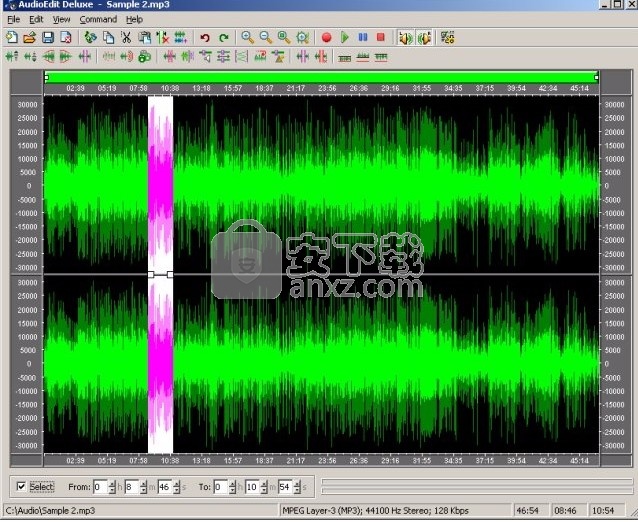Image resolution: width=638 pixels, height=522 pixels.
Task: Copy the selected audio
Action: [x=108, y=37]
